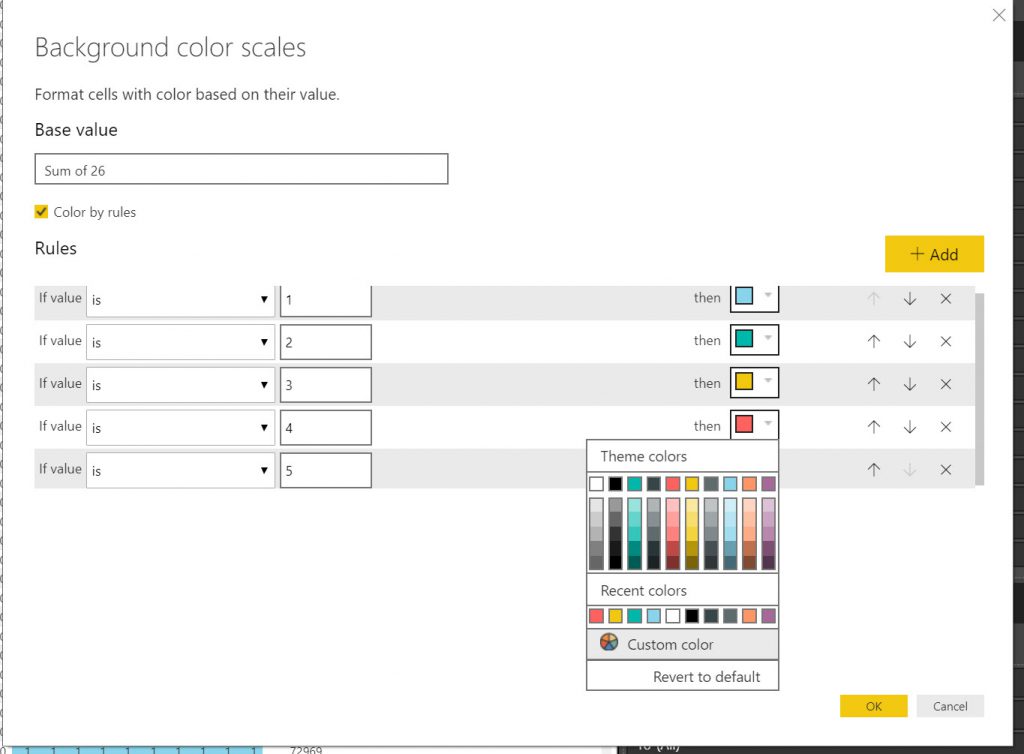Delete the rule with value 1
The height and width of the screenshot is (754, 1024).
pos(945,299)
